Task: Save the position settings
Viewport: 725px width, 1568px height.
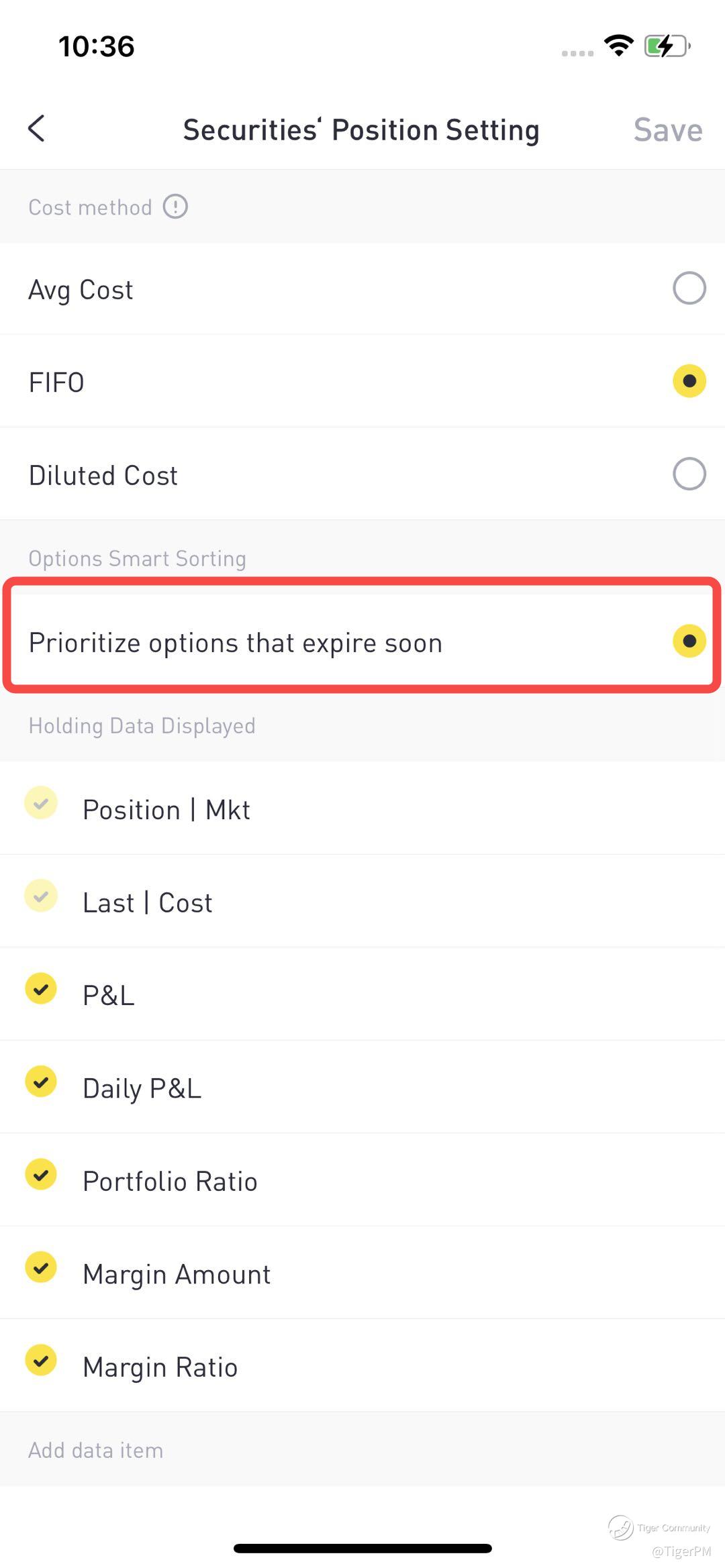Action: [x=667, y=129]
